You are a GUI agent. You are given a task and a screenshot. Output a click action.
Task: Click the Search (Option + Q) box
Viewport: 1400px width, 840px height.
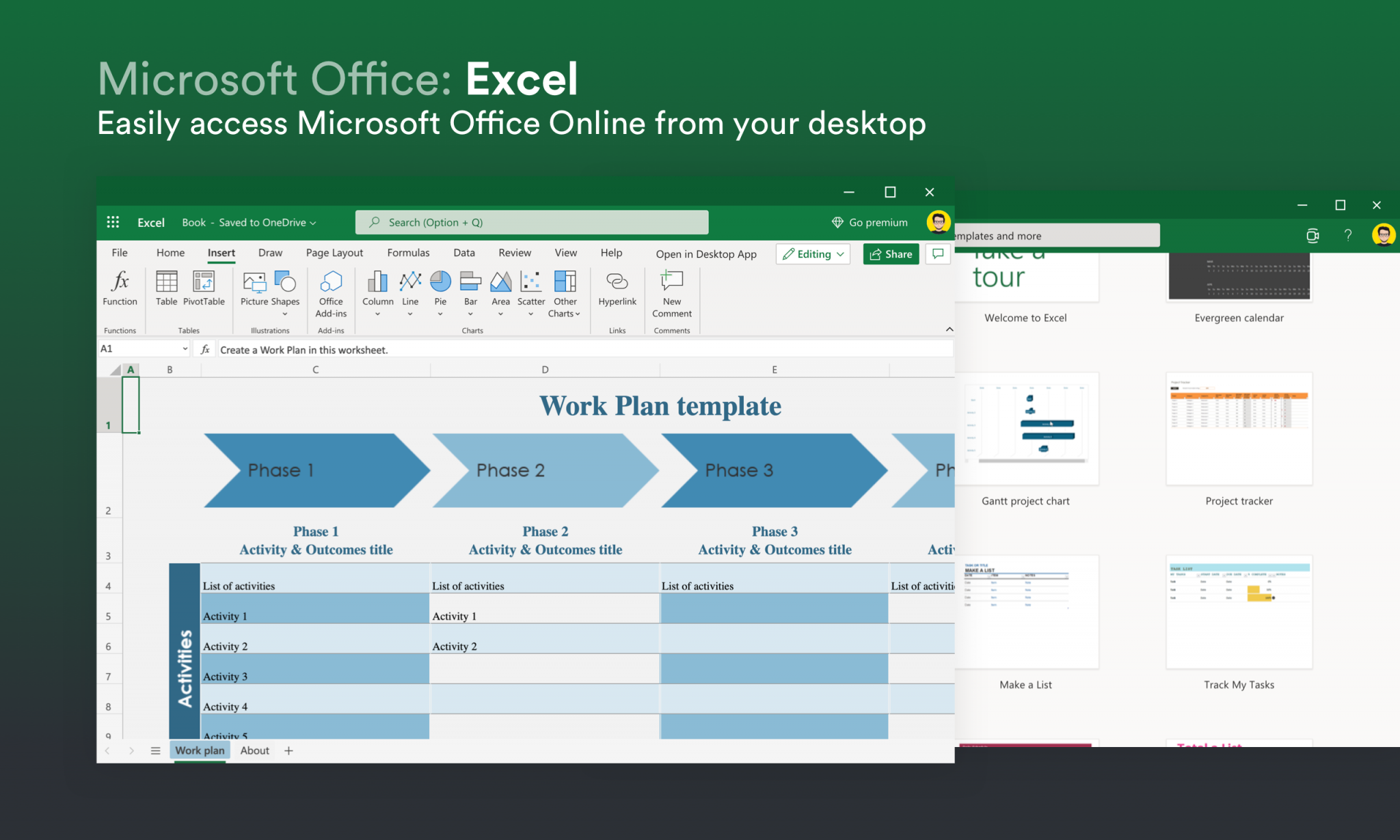(532, 222)
